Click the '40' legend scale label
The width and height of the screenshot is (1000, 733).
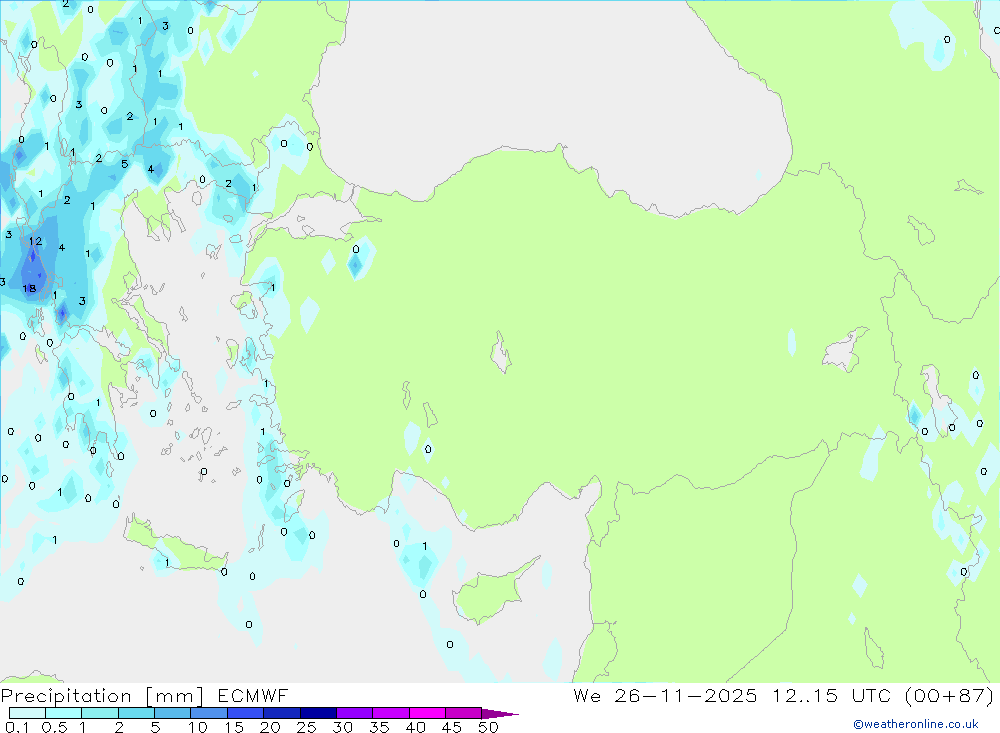pos(416,727)
